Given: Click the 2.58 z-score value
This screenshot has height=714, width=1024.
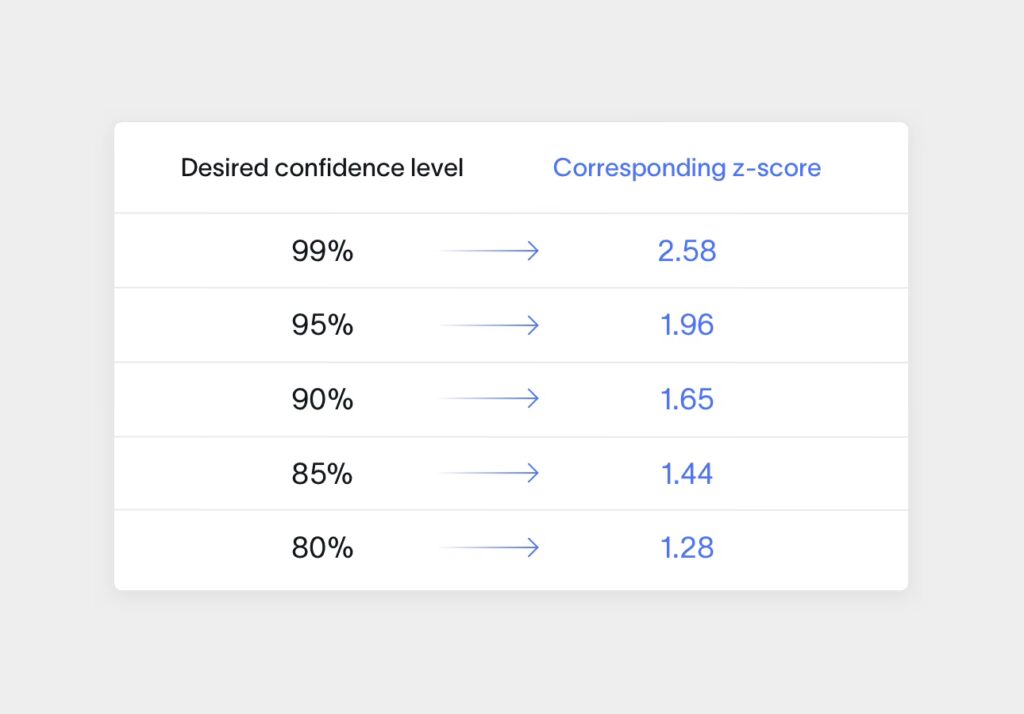Looking at the screenshot, I should tap(687, 251).
